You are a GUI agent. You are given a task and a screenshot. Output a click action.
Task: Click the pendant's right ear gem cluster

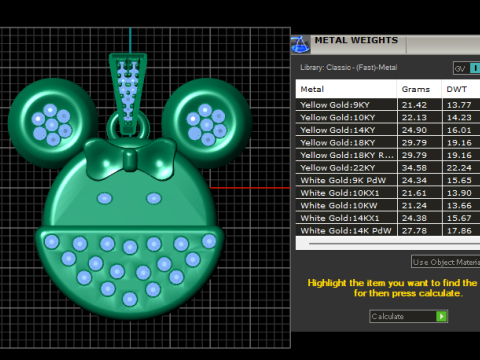pos(207,125)
